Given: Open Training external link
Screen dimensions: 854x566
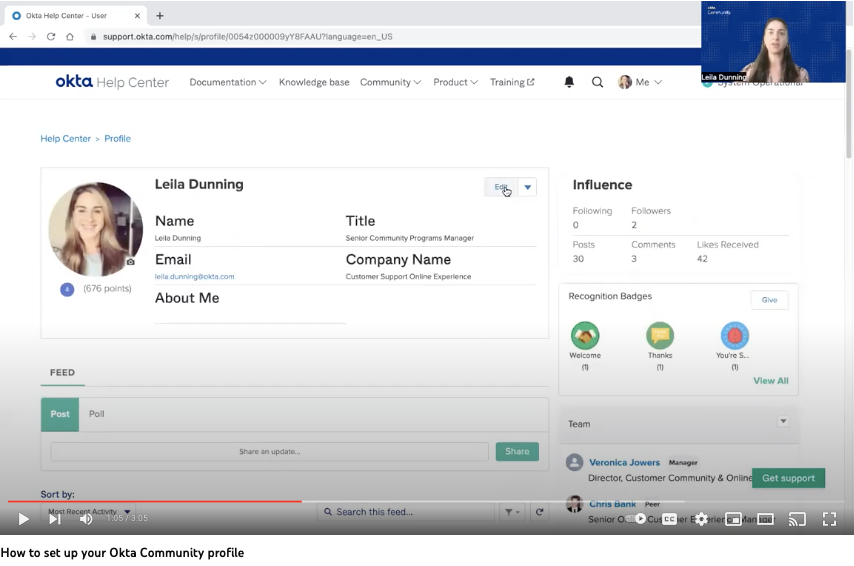Looking at the screenshot, I should 511,82.
